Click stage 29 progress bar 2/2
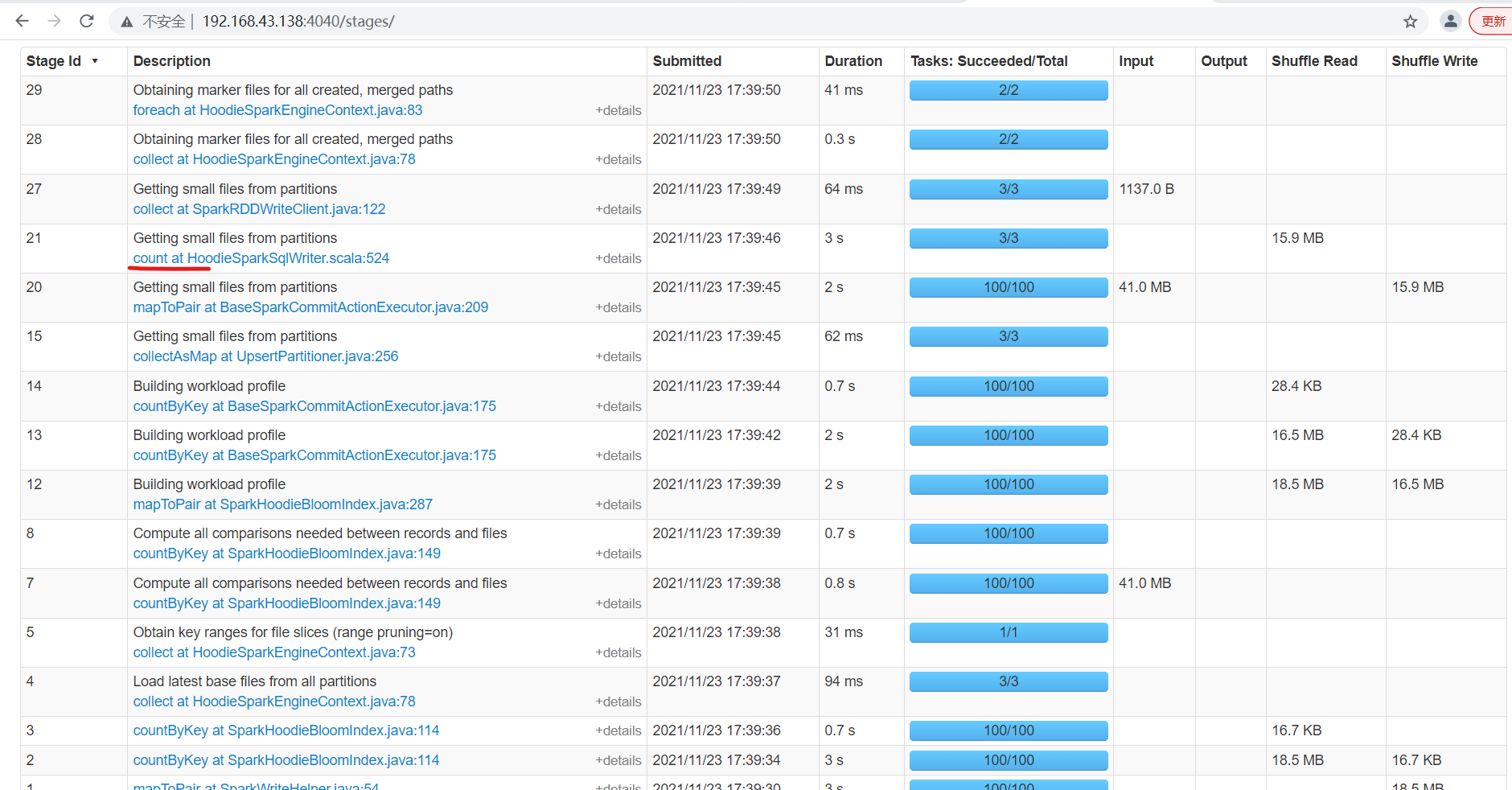The height and width of the screenshot is (790, 1512). click(1009, 91)
